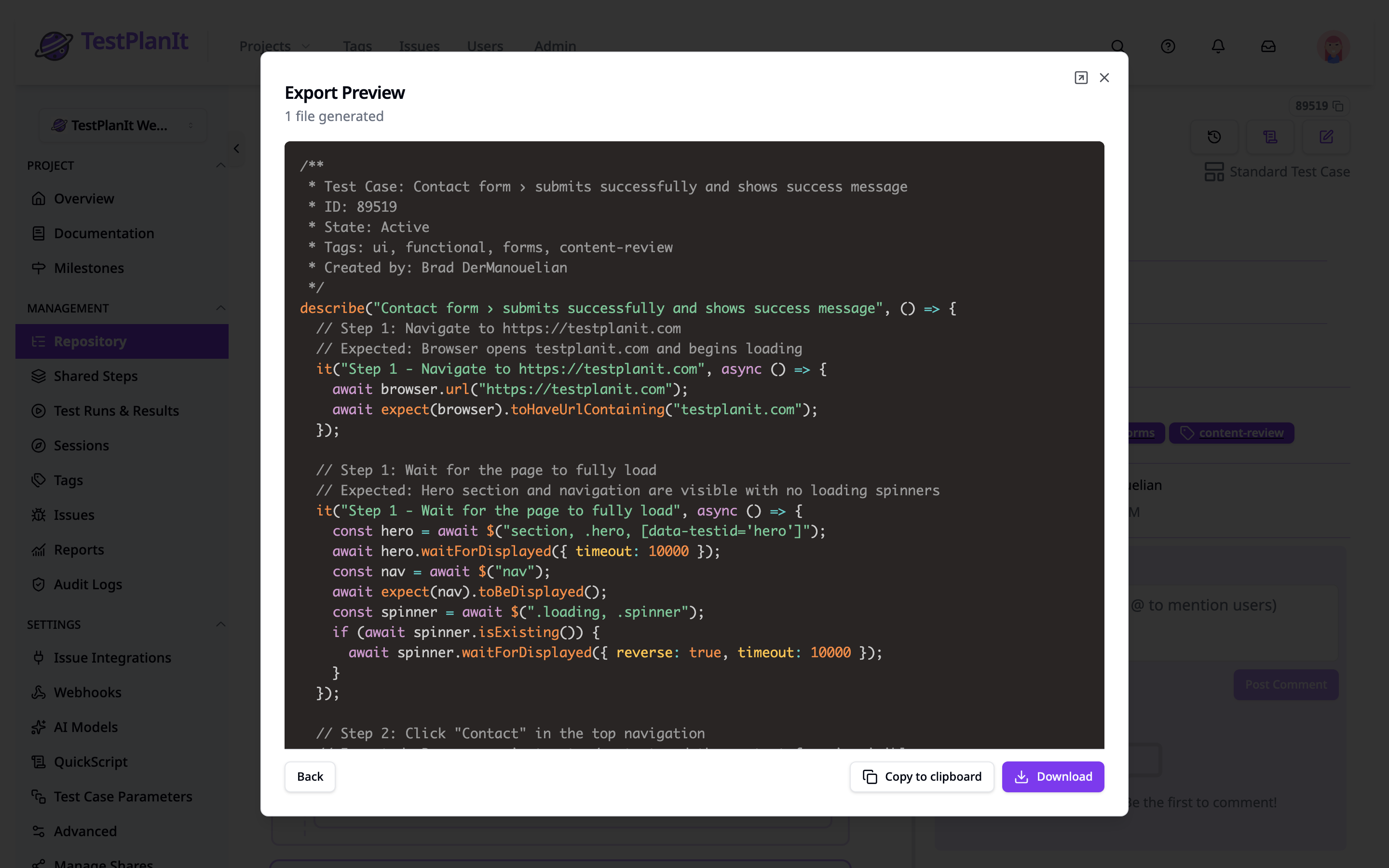The height and width of the screenshot is (868, 1389).
Task: Click the content-review tag badge
Action: click(1231, 433)
